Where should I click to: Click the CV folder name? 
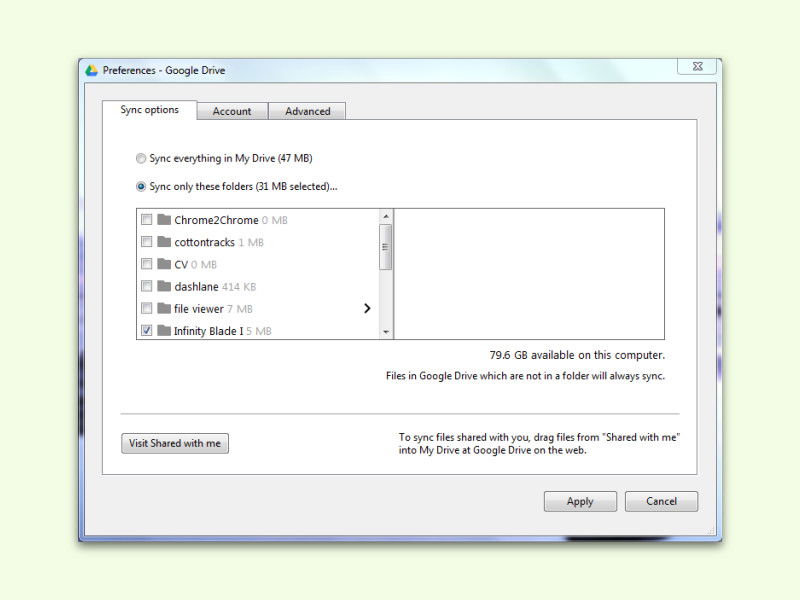181,264
